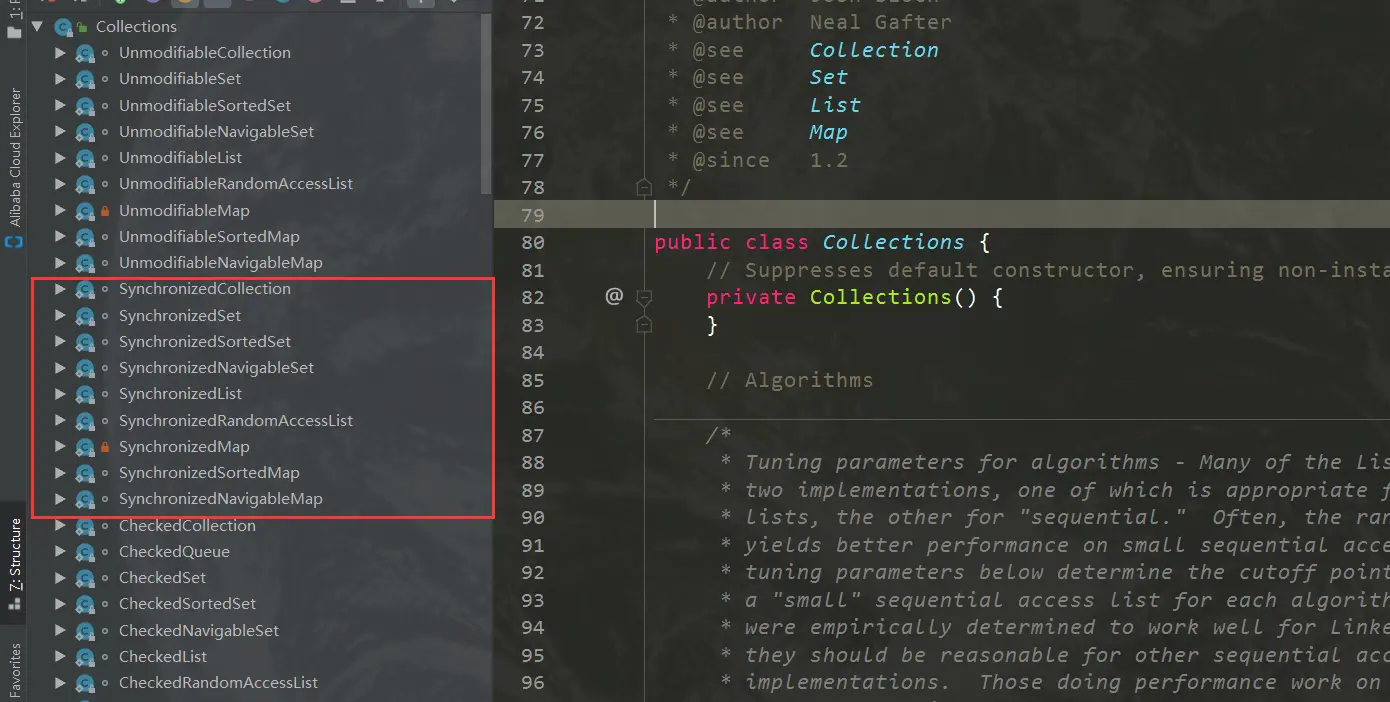Image resolution: width=1390 pixels, height=702 pixels.
Task: Click the Structure tool window icon in sidebar
Action: click(x=14, y=603)
